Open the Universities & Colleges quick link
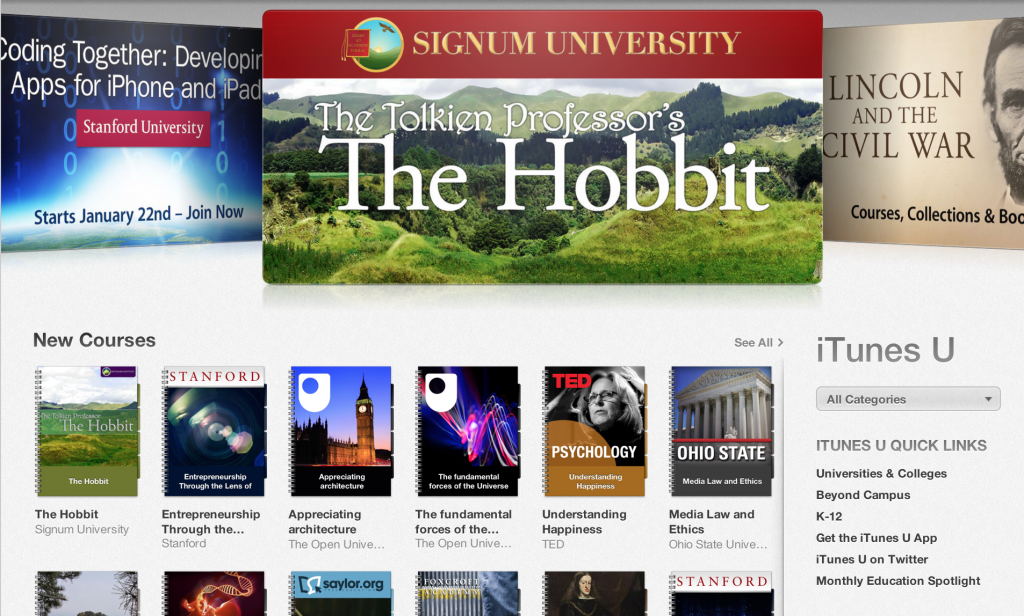This screenshot has height=616, width=1024. tap(881, 474)
